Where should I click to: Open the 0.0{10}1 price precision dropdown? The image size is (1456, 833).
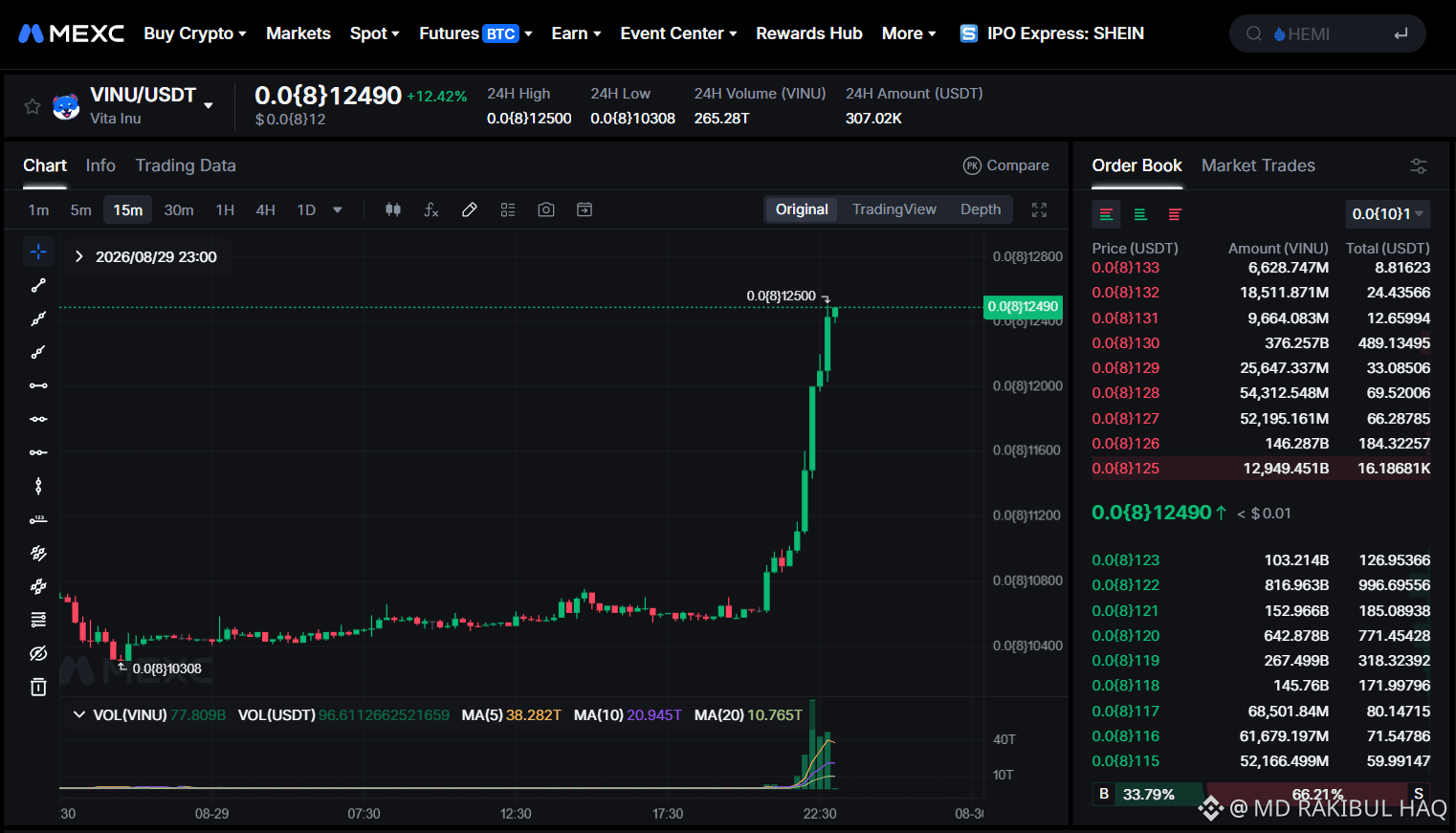click(1388, 214)
